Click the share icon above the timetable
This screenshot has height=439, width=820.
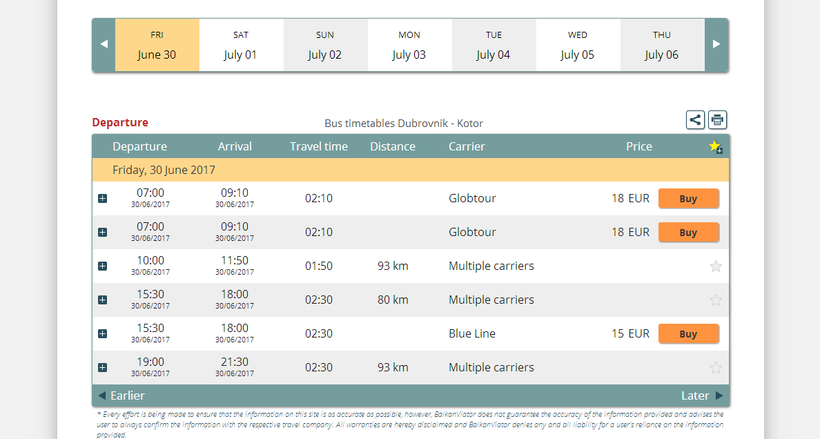(x=696, y=120)
